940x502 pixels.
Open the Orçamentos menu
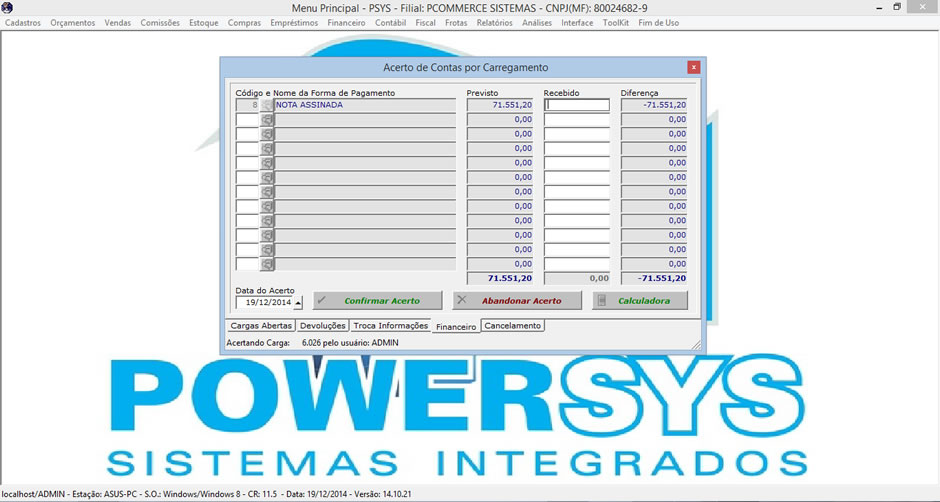pos(73,23)
